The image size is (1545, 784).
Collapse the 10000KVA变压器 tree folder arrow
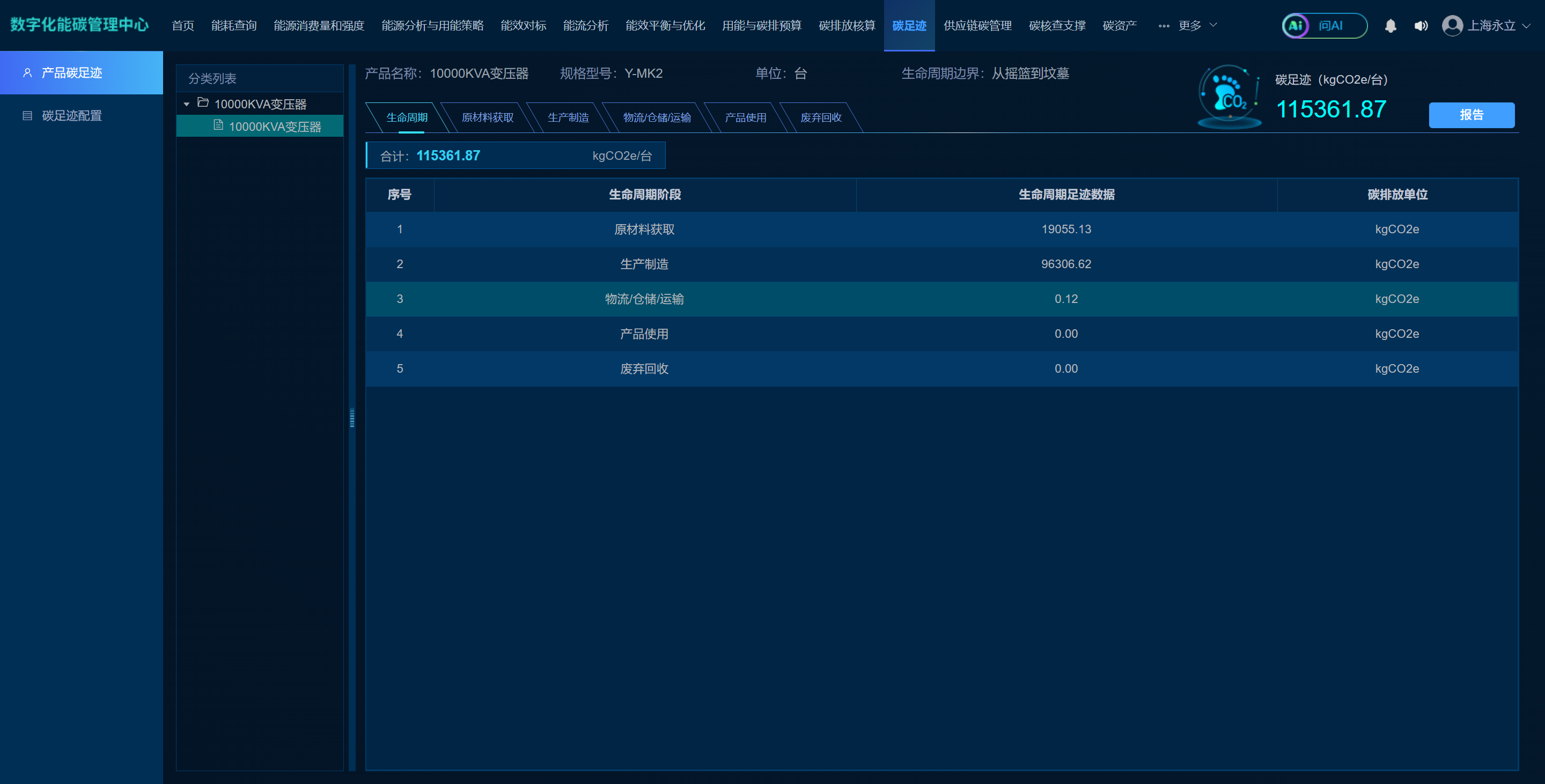tap(187, 104)
